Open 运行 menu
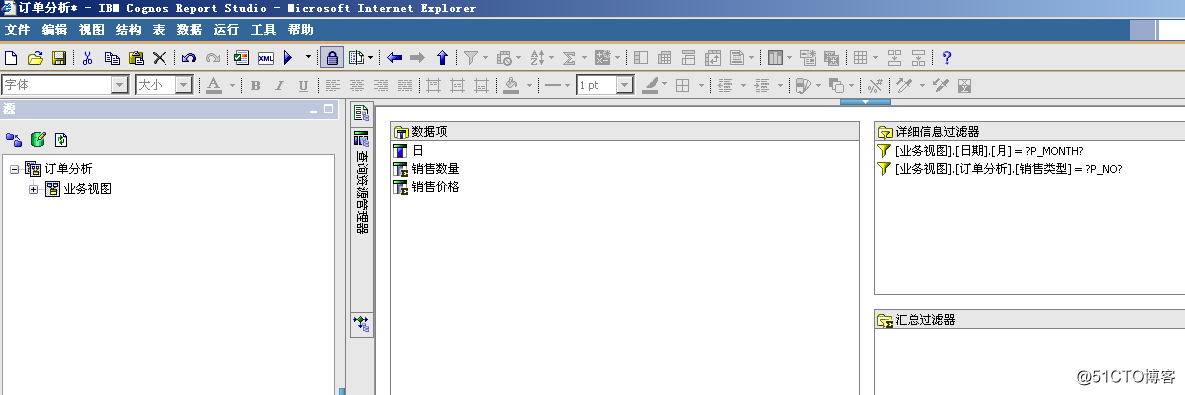The height and width of the screenshot is (395, 1185). [x=226, y=30]
